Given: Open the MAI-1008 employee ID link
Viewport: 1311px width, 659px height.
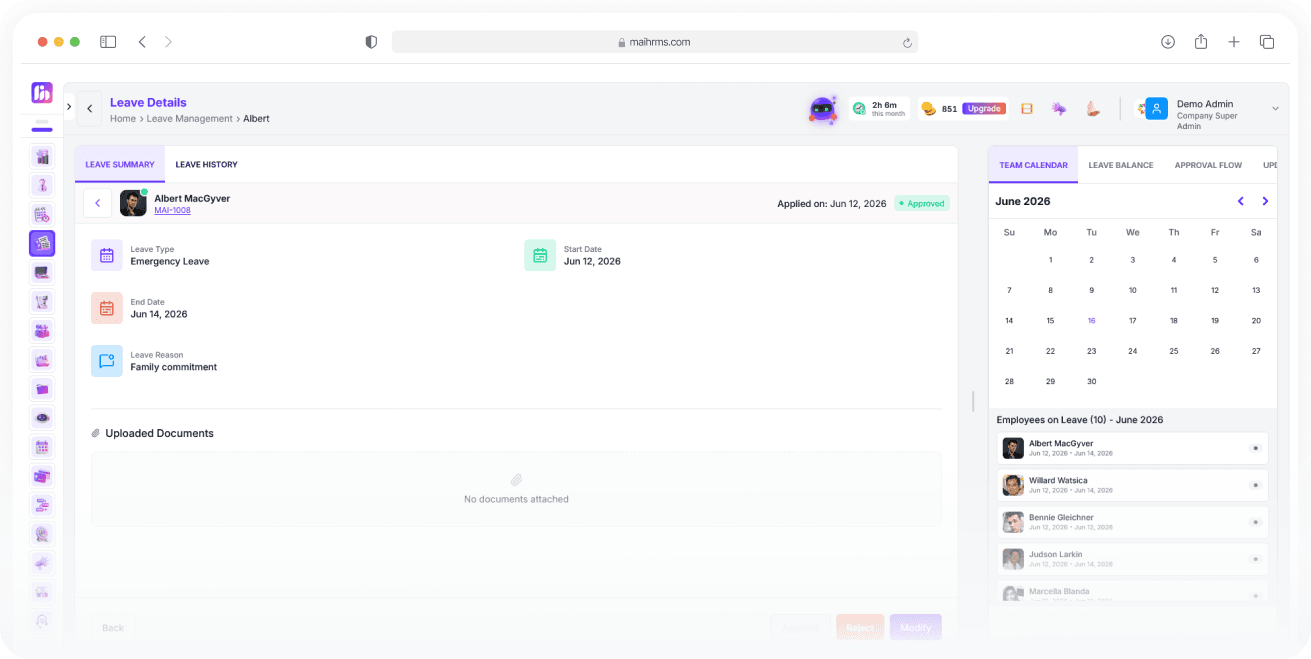Looking at the screenshot, I should click(172, 211).
